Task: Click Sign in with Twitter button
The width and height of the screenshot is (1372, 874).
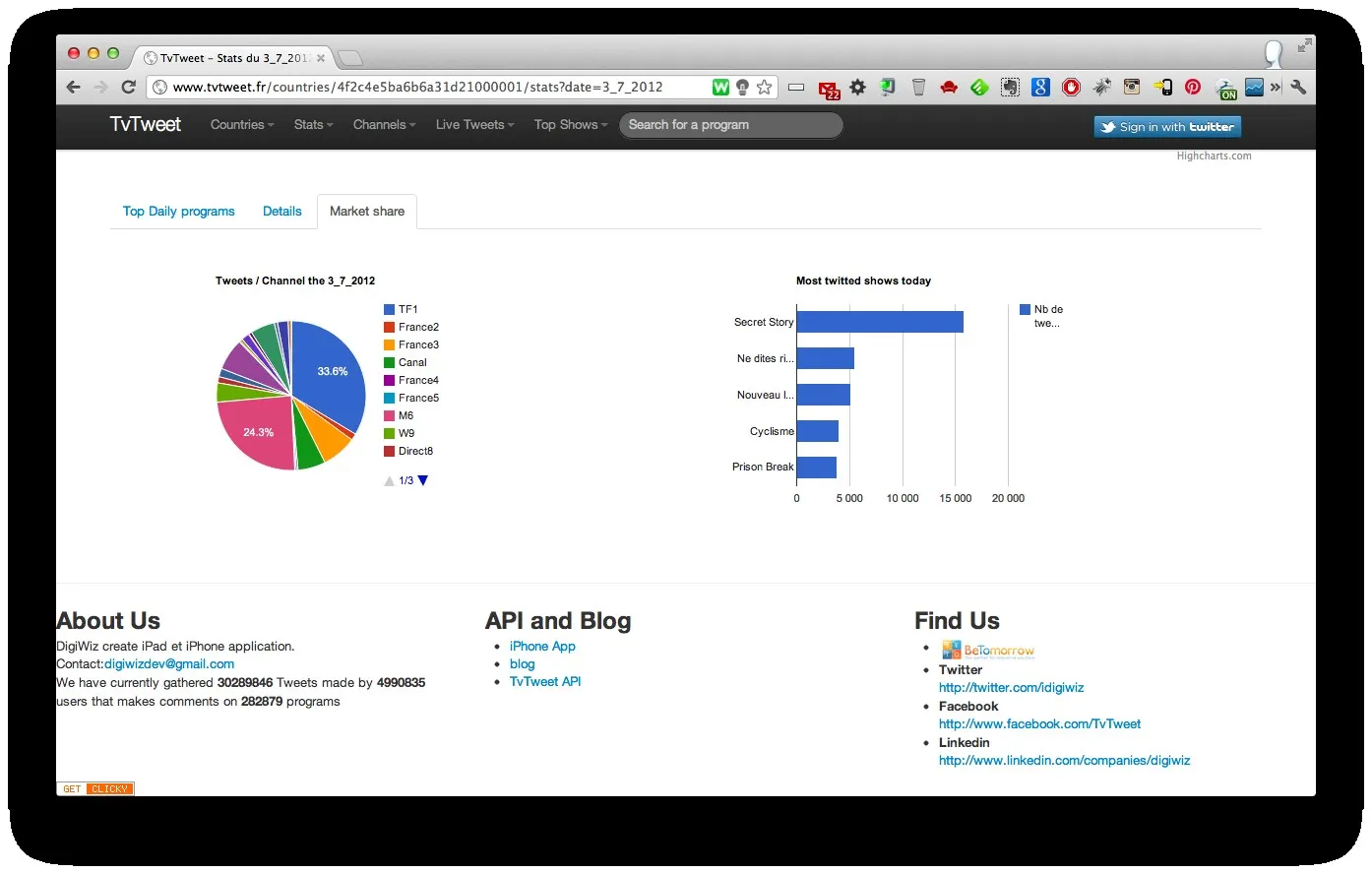Action: point(1167,127)
